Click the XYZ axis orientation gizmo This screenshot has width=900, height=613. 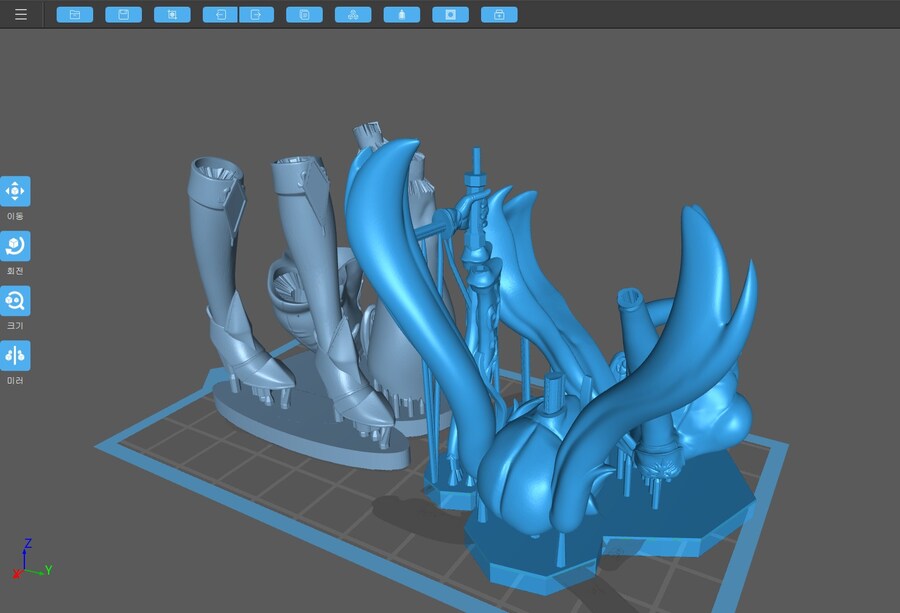(28, 561)
